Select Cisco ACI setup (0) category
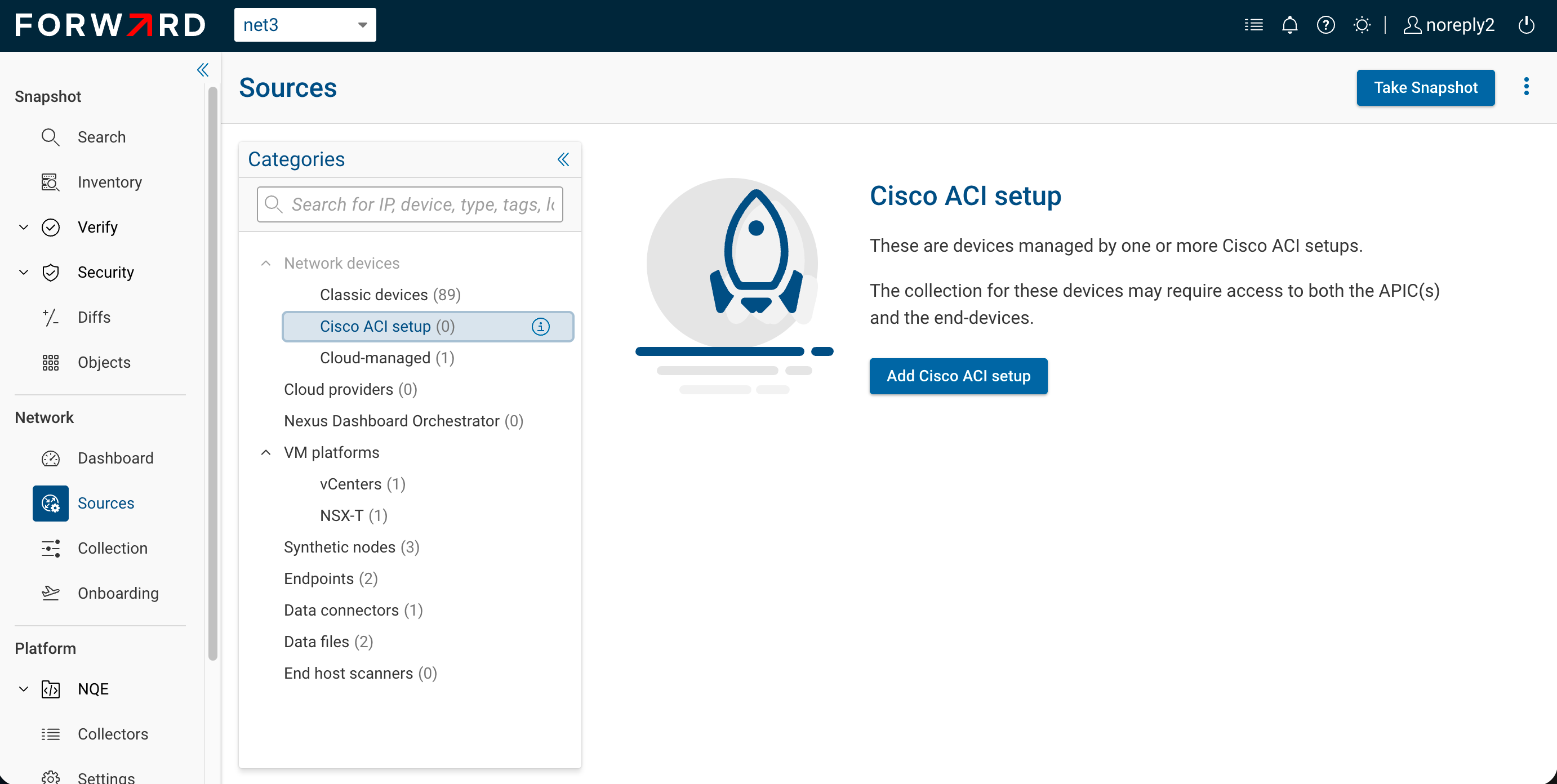The height and width of the screenshot is (784, 1557). [x=428, y=327]
